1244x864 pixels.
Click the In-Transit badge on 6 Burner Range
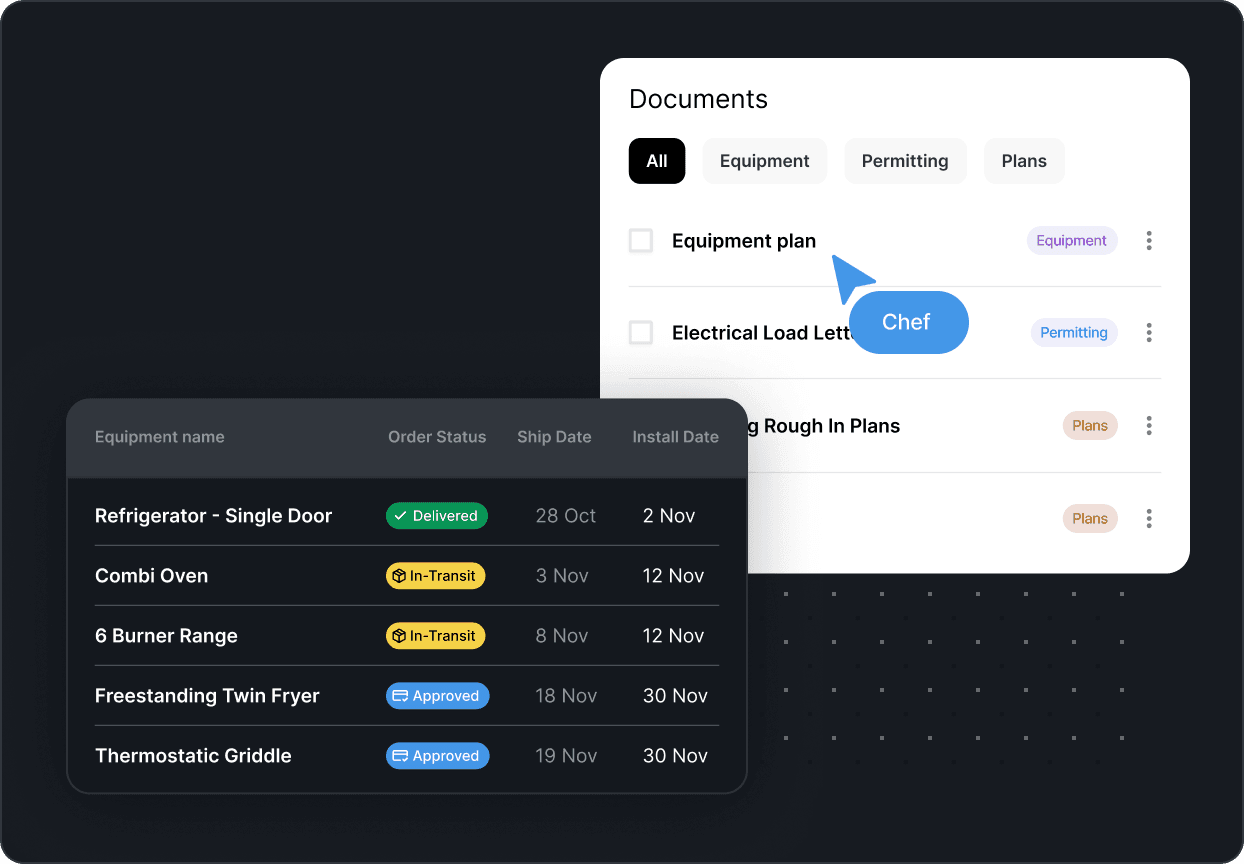click(x=435, y=635)
